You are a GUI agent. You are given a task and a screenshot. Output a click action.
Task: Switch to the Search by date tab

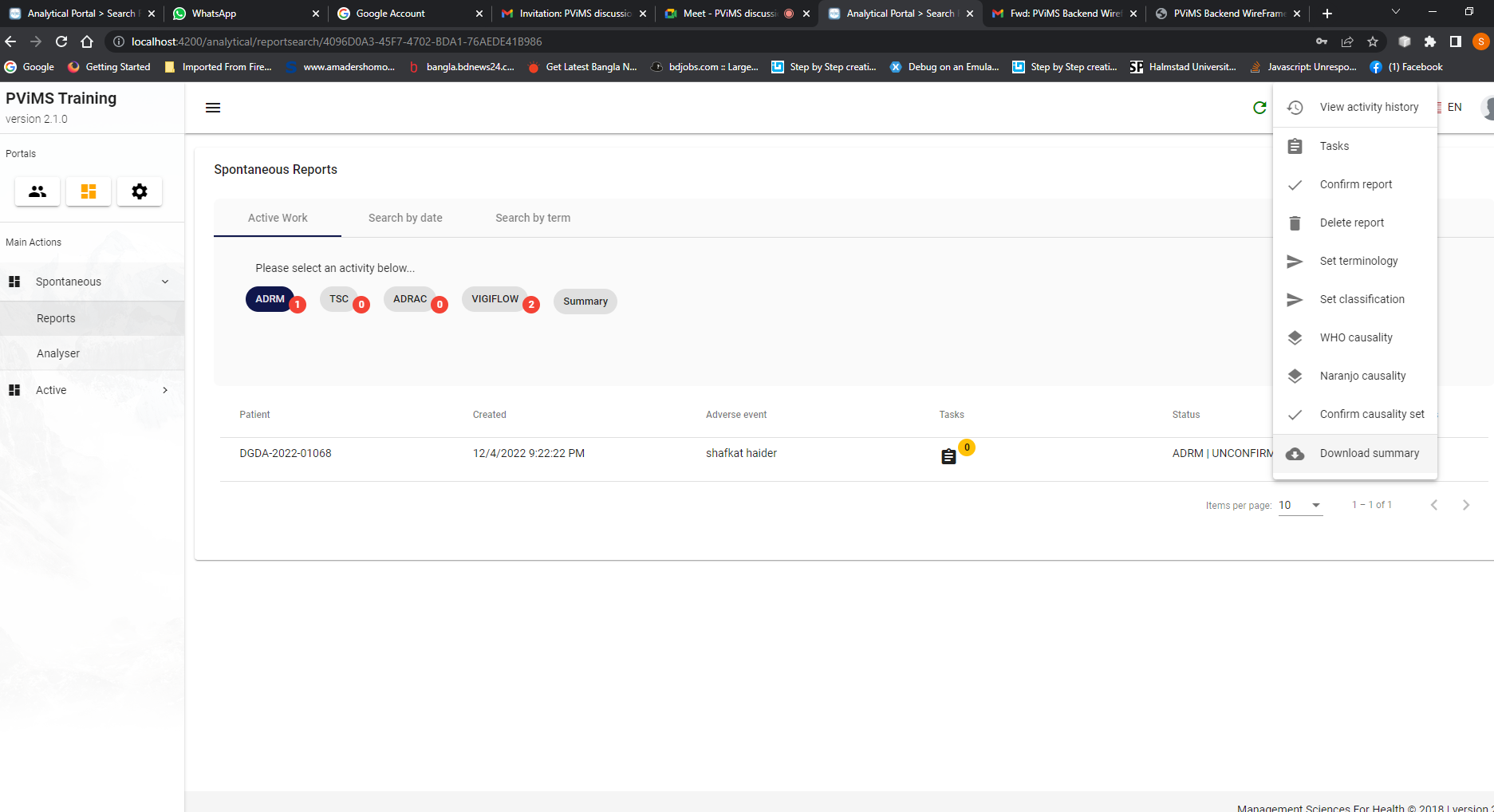click(405, 218)
